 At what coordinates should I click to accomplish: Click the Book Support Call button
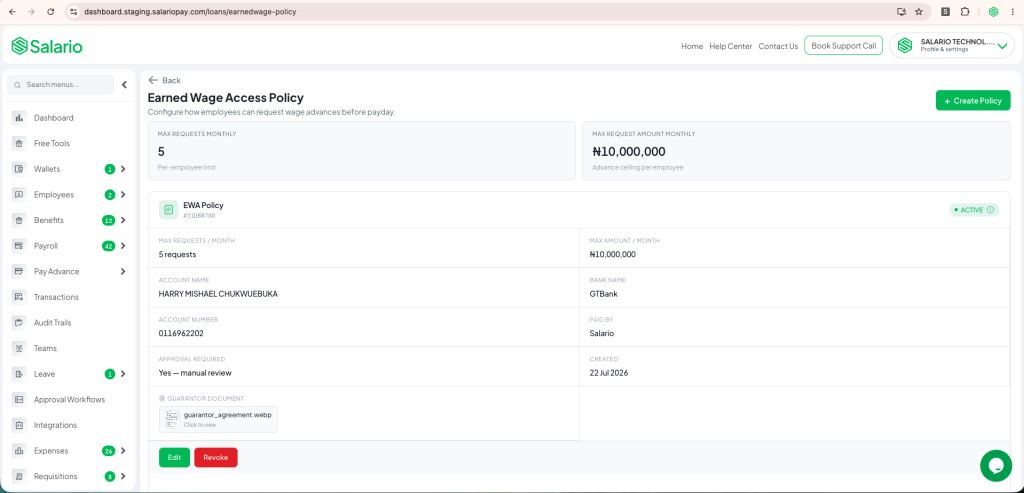844,46
